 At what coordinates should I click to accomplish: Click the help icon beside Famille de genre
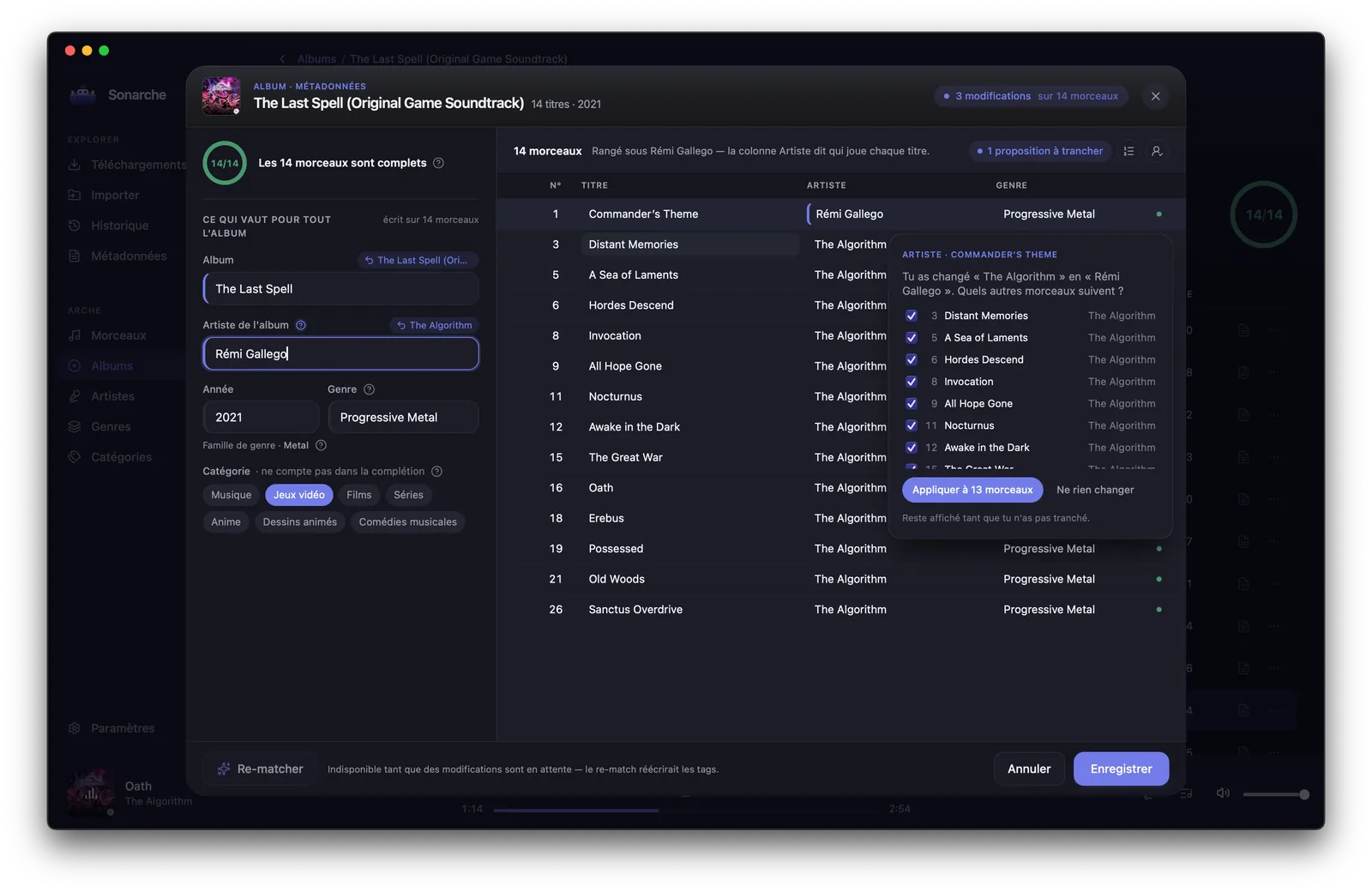(321, 445)
